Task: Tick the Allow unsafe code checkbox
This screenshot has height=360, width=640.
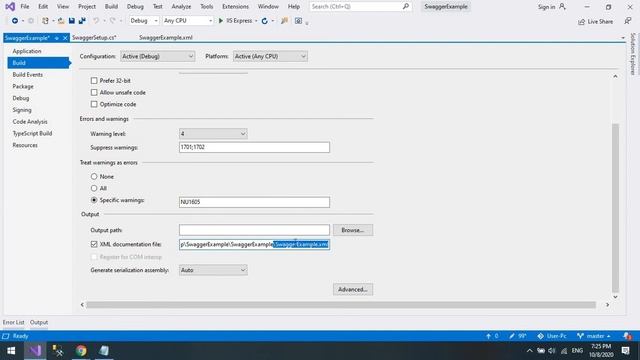Action: [x=94, y=93]
